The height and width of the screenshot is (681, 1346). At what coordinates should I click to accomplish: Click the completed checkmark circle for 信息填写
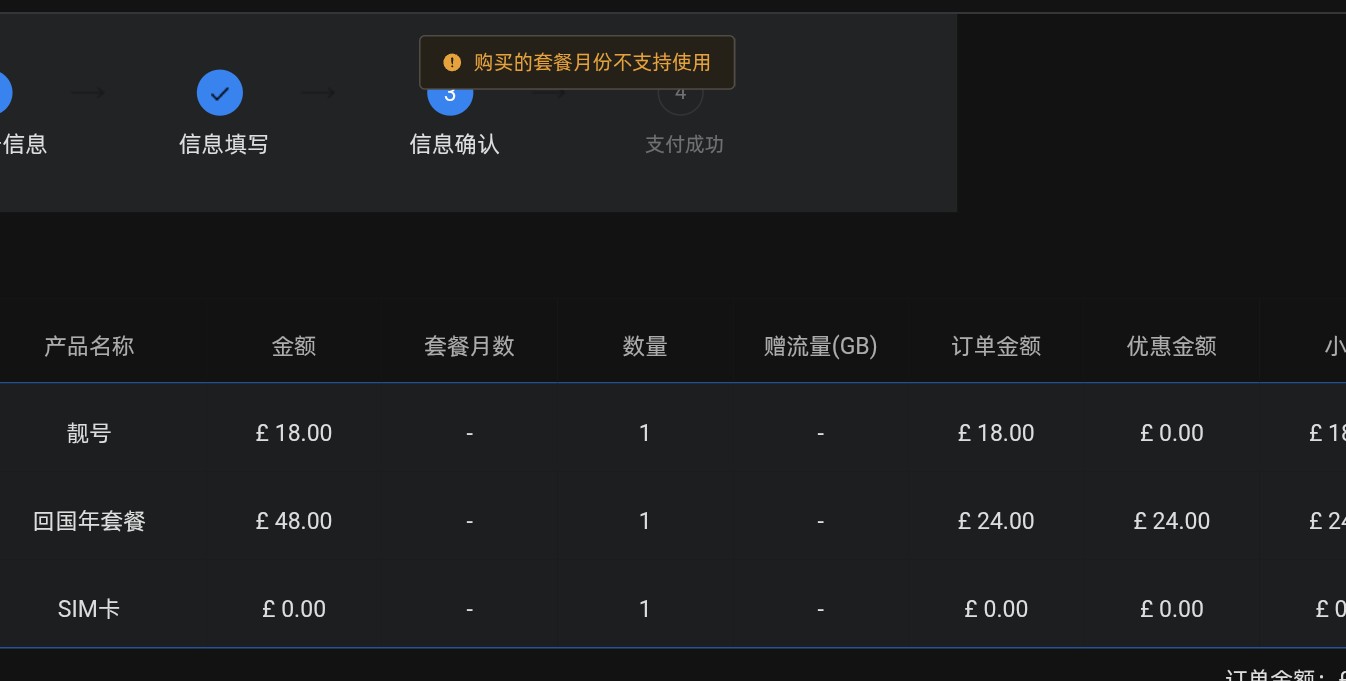[220, 93]
